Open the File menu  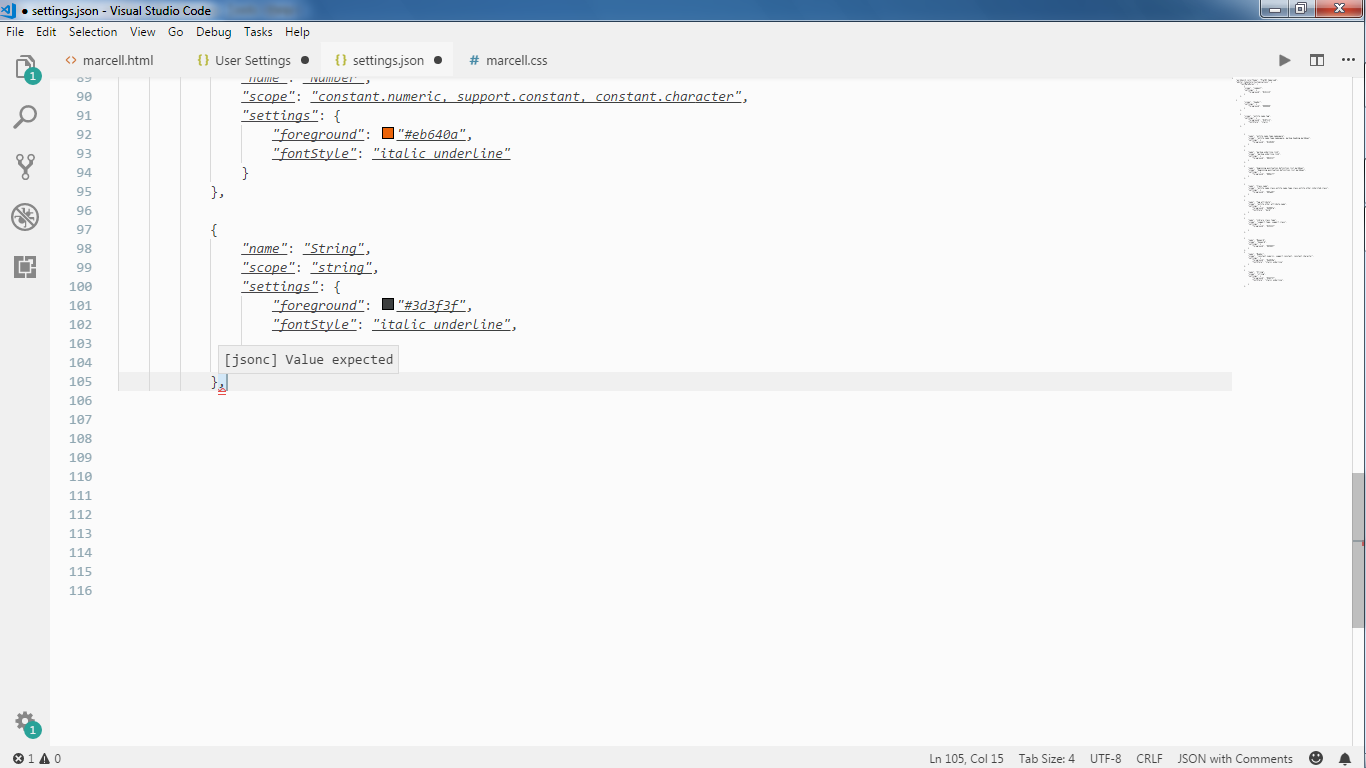15,31
